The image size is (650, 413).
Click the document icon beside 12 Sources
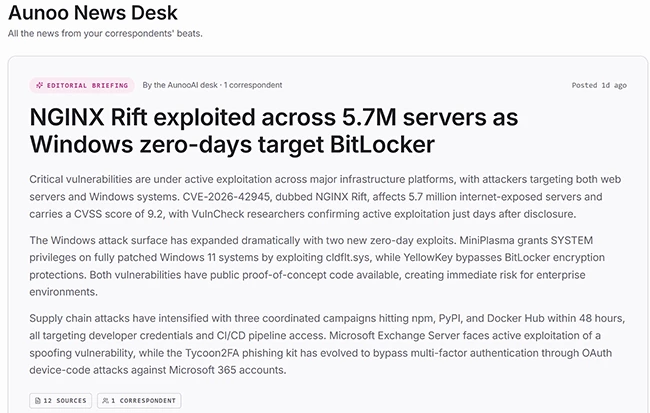[x=38, y=401]
